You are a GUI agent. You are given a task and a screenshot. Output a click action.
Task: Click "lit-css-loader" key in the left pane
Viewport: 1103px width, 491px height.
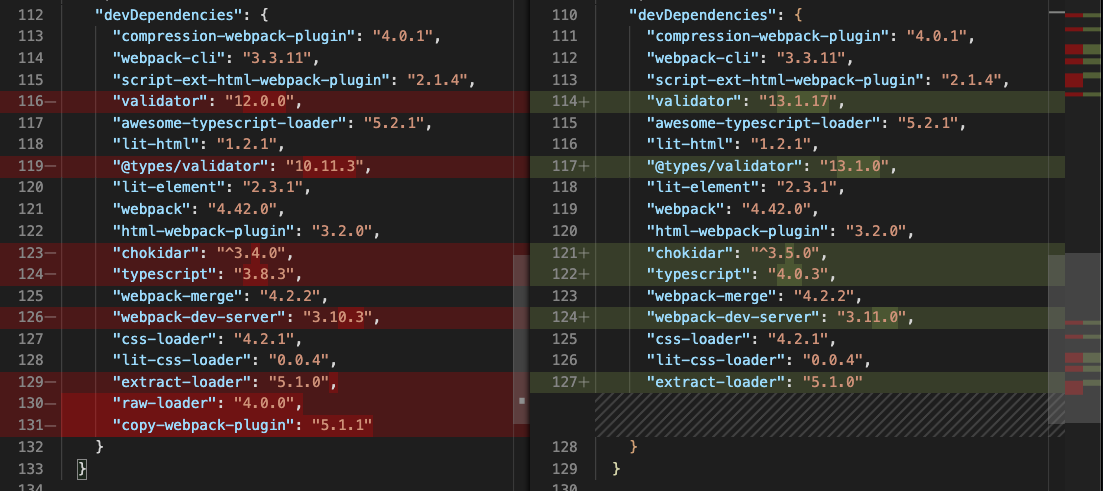(x=182, y=360)
